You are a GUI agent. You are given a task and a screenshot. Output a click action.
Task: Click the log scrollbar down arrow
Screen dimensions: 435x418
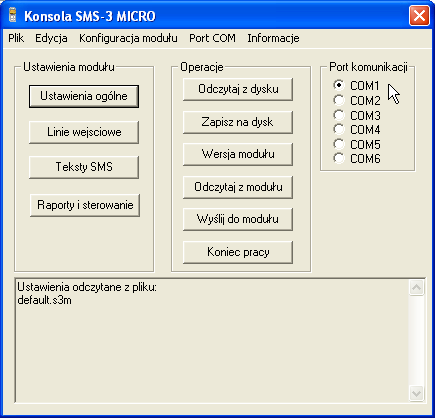click(417, 394)
